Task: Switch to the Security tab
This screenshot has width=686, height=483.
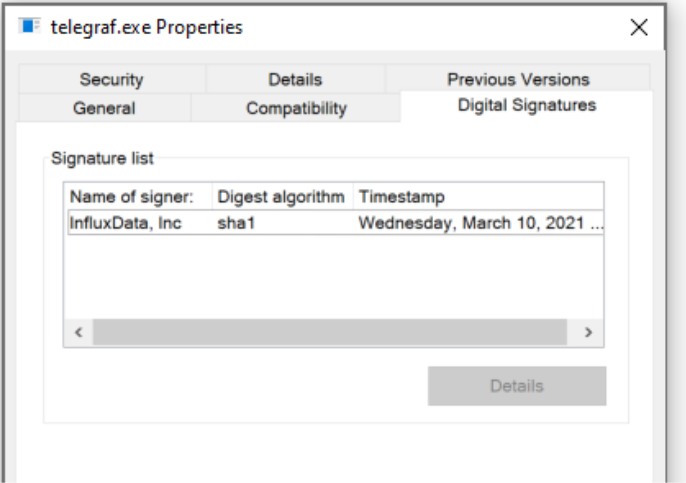Action: 111,79
